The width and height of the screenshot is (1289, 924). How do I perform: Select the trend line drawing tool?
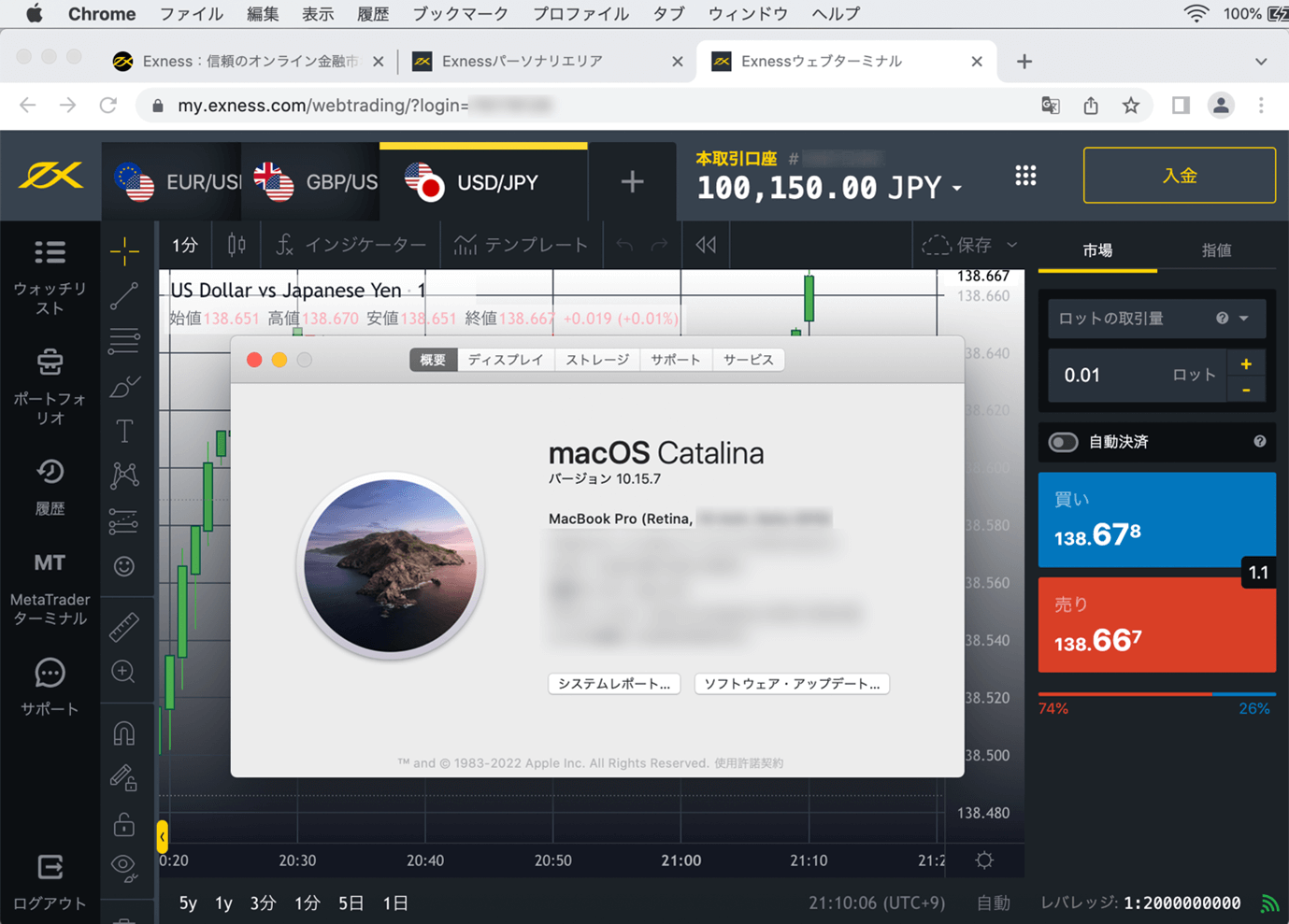(x=124, y=295)
